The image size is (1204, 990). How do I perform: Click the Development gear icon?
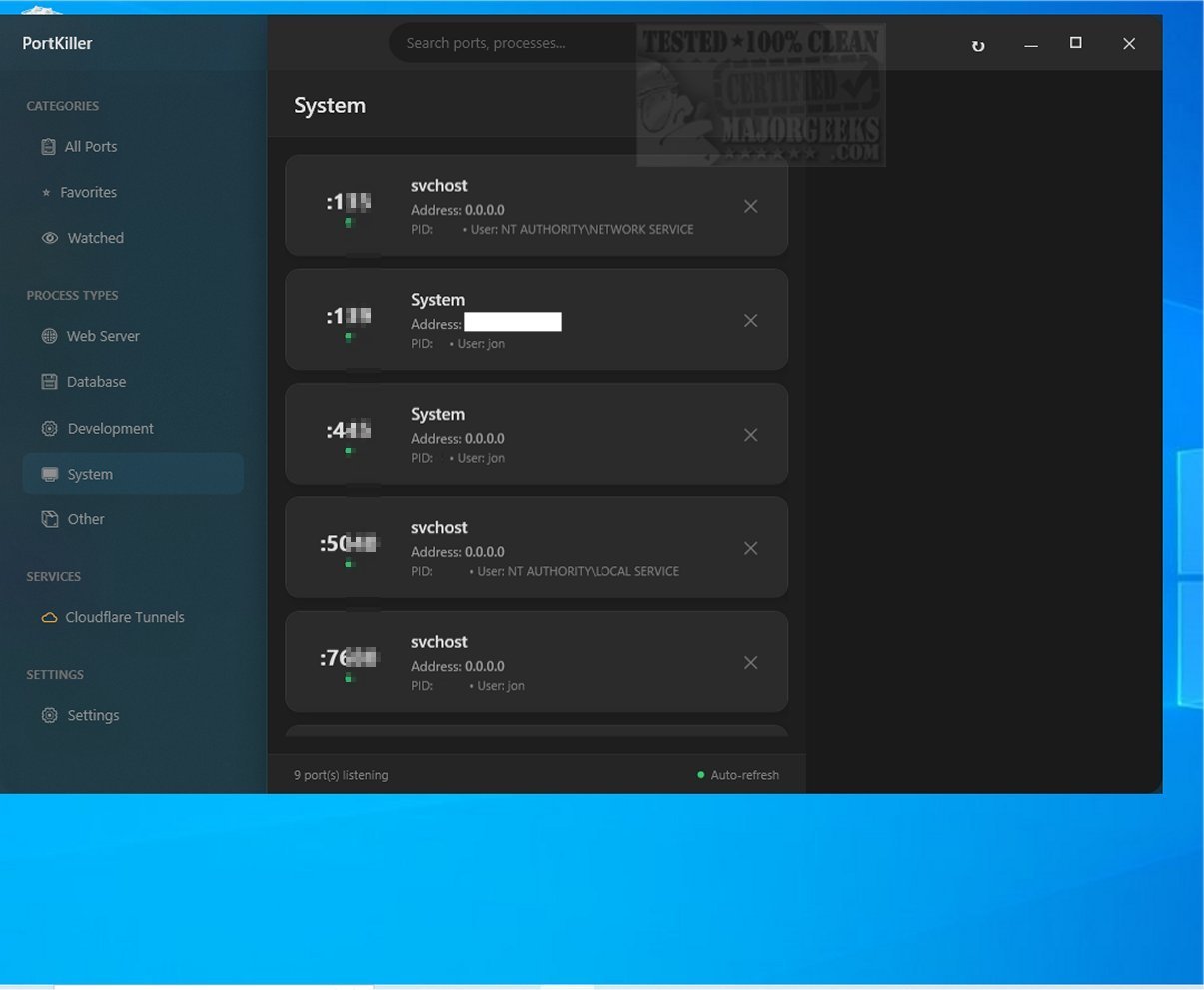tap(49, 428)
